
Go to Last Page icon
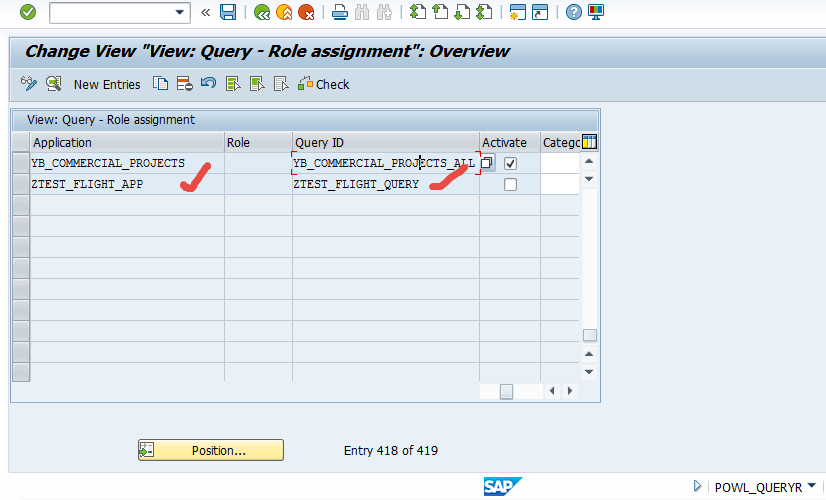coord(484,12)
